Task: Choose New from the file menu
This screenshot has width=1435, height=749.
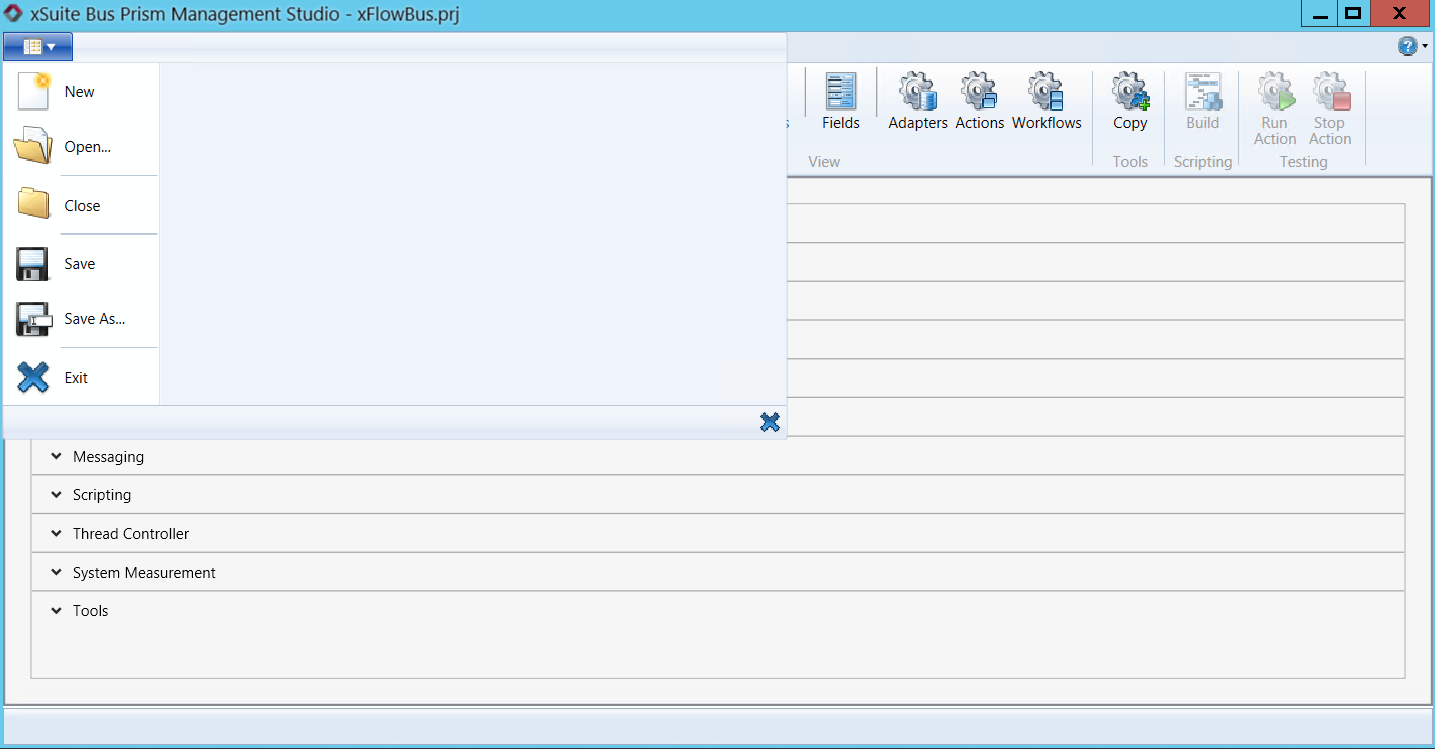Action: tap(80, 92)
